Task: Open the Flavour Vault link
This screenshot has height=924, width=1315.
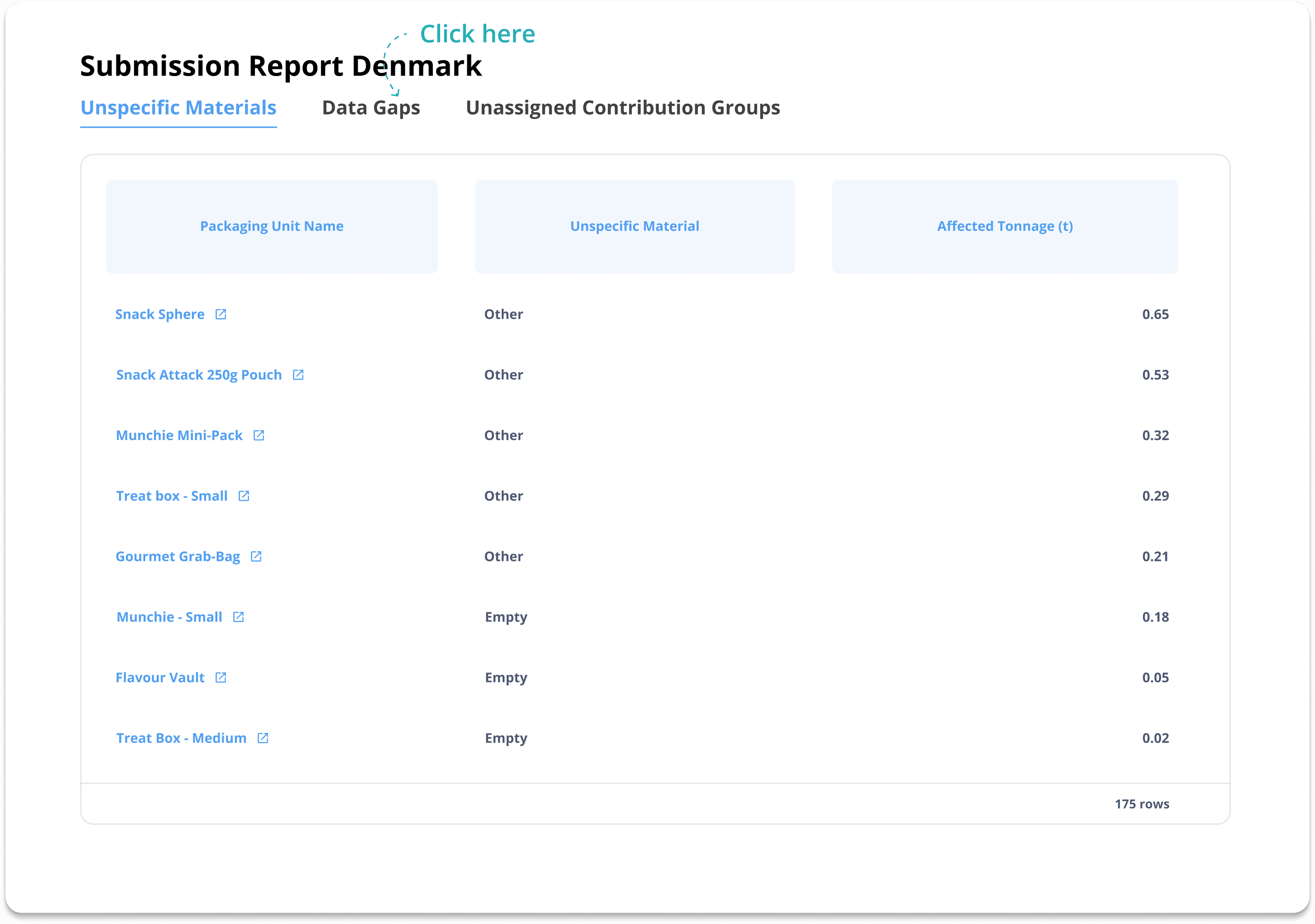Action: tap(160, 678)
